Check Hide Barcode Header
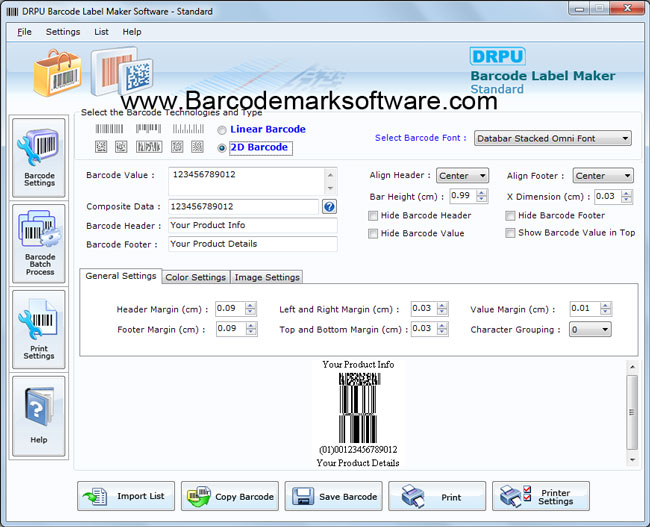650x527 pixels. [x=373, y=216]
